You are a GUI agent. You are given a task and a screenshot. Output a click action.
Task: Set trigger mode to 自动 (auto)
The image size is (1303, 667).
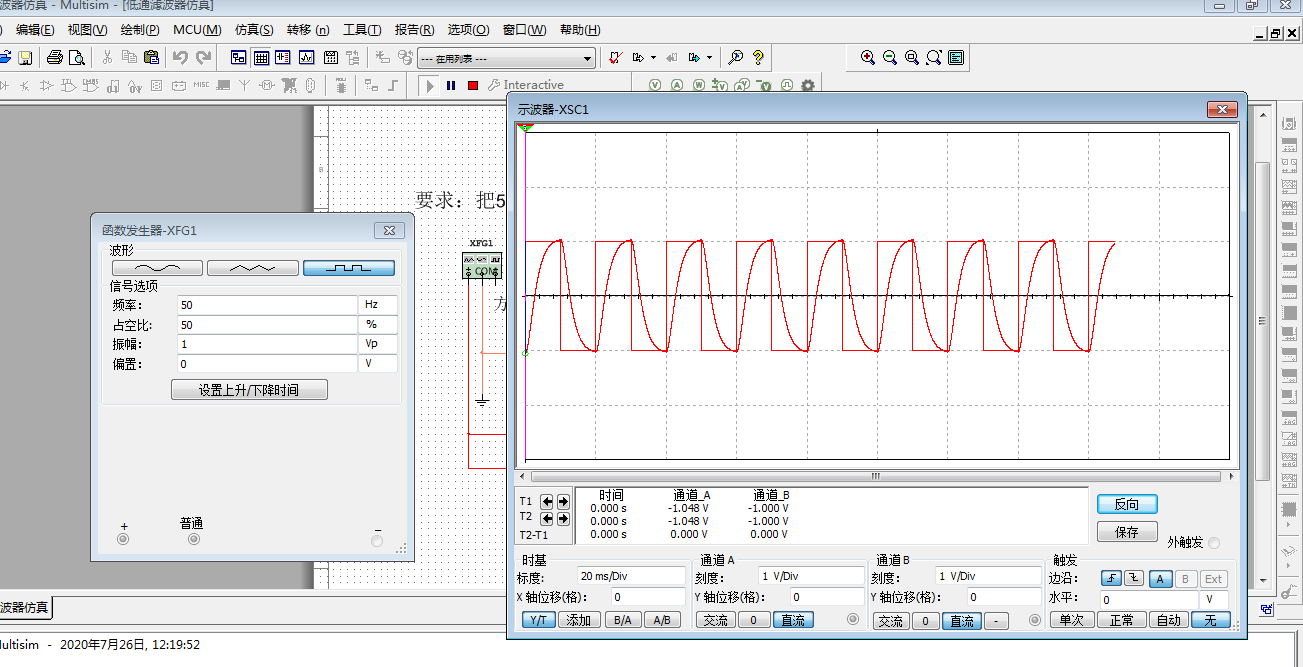coord(1169,620)
